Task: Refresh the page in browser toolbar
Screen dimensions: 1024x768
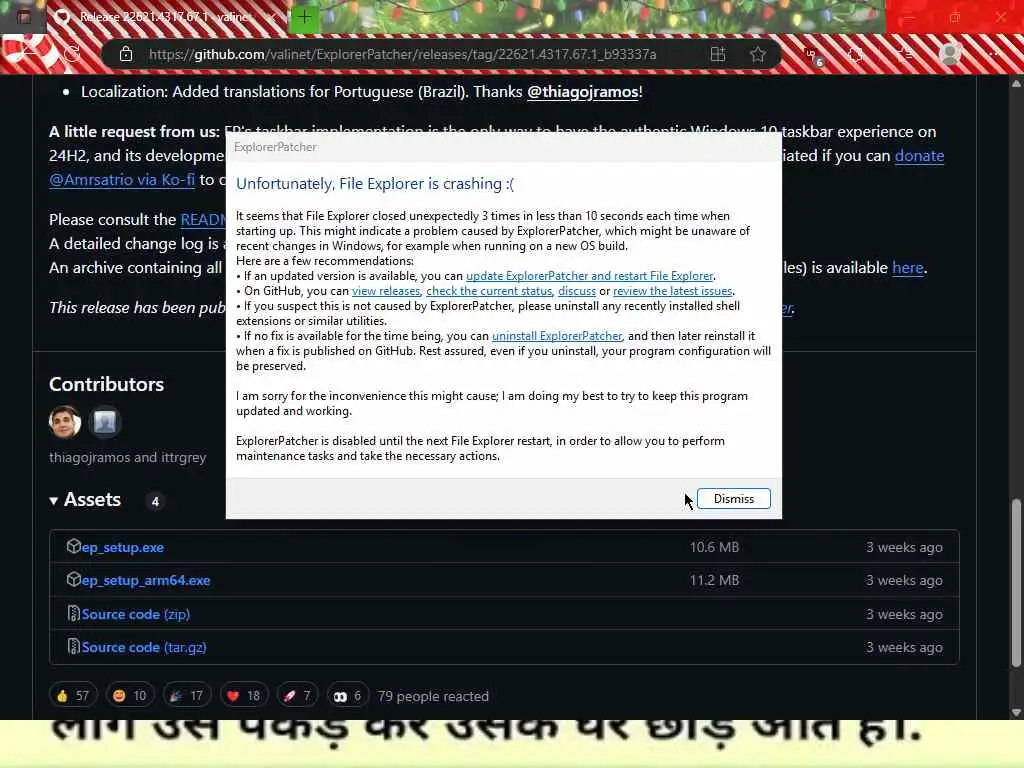Action: (72, 54)
